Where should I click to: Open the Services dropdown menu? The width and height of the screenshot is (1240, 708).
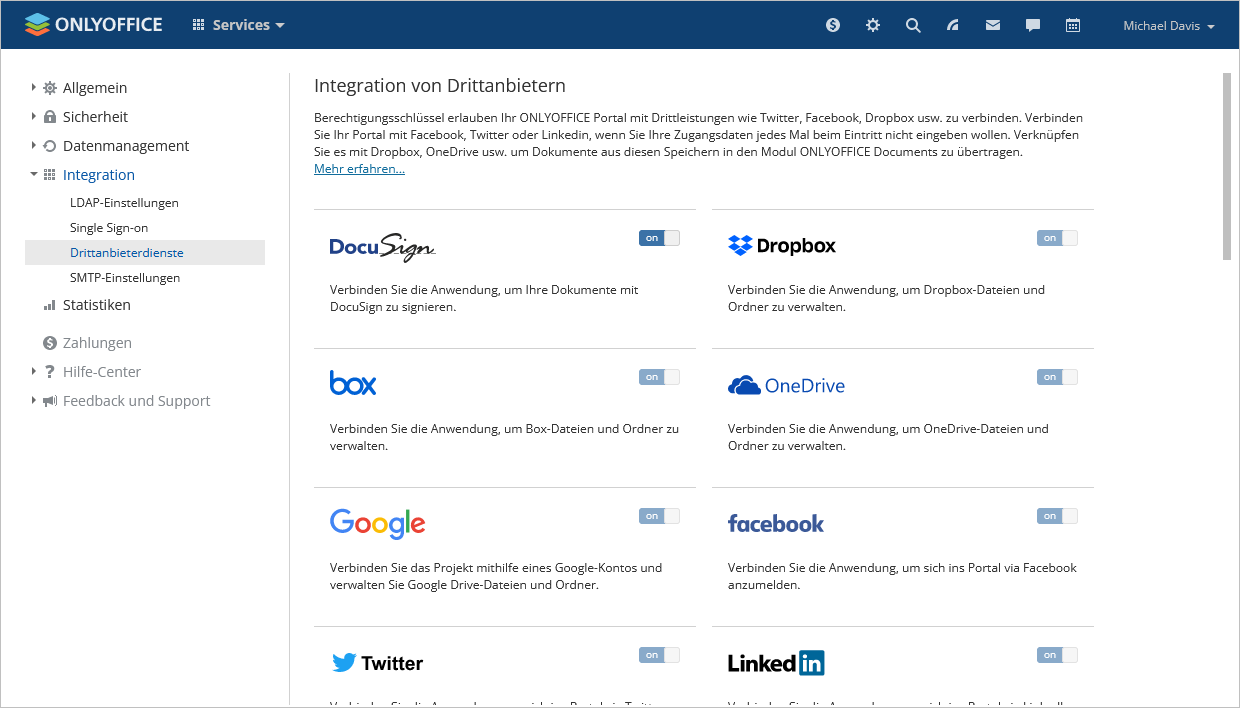[239, 25]
